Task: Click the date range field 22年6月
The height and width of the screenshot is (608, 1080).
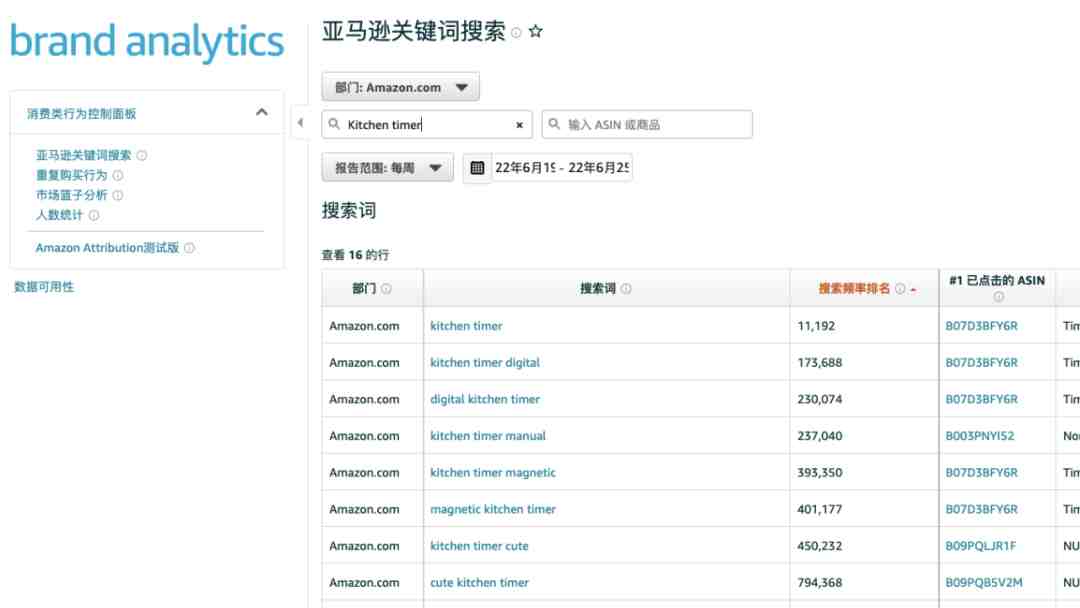Action: pyautogui.click(x=562, y=167)
